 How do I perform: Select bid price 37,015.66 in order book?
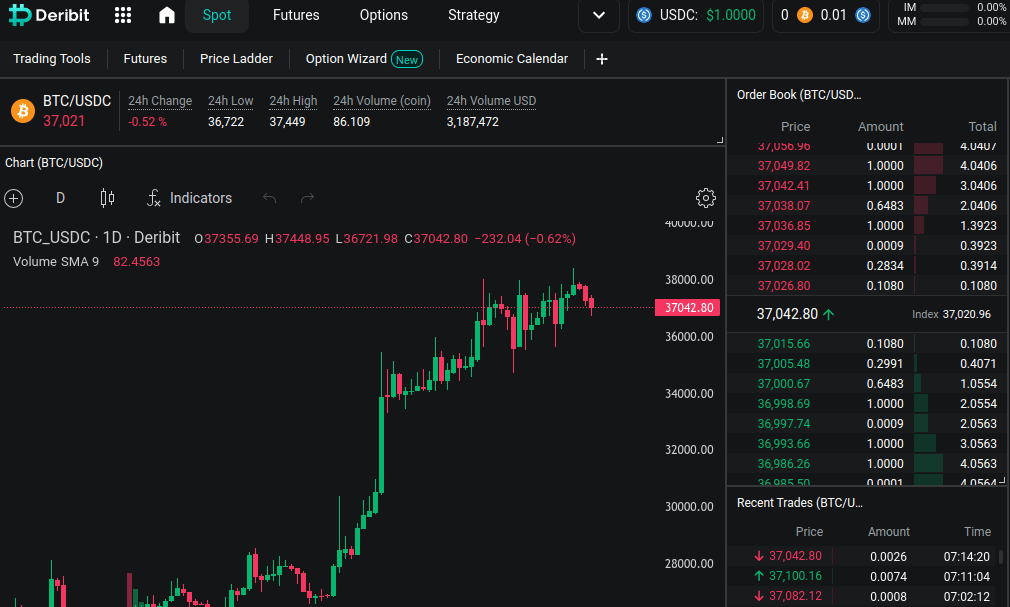783,344
